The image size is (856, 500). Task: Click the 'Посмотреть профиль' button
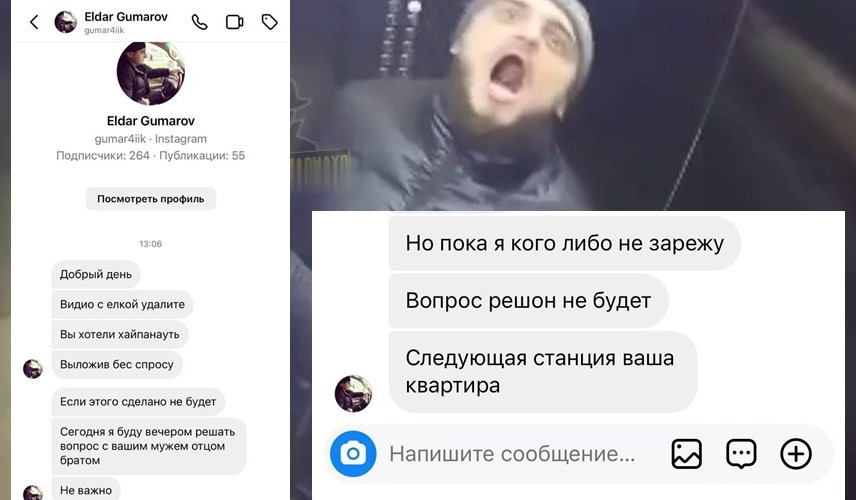pos(151,199)
